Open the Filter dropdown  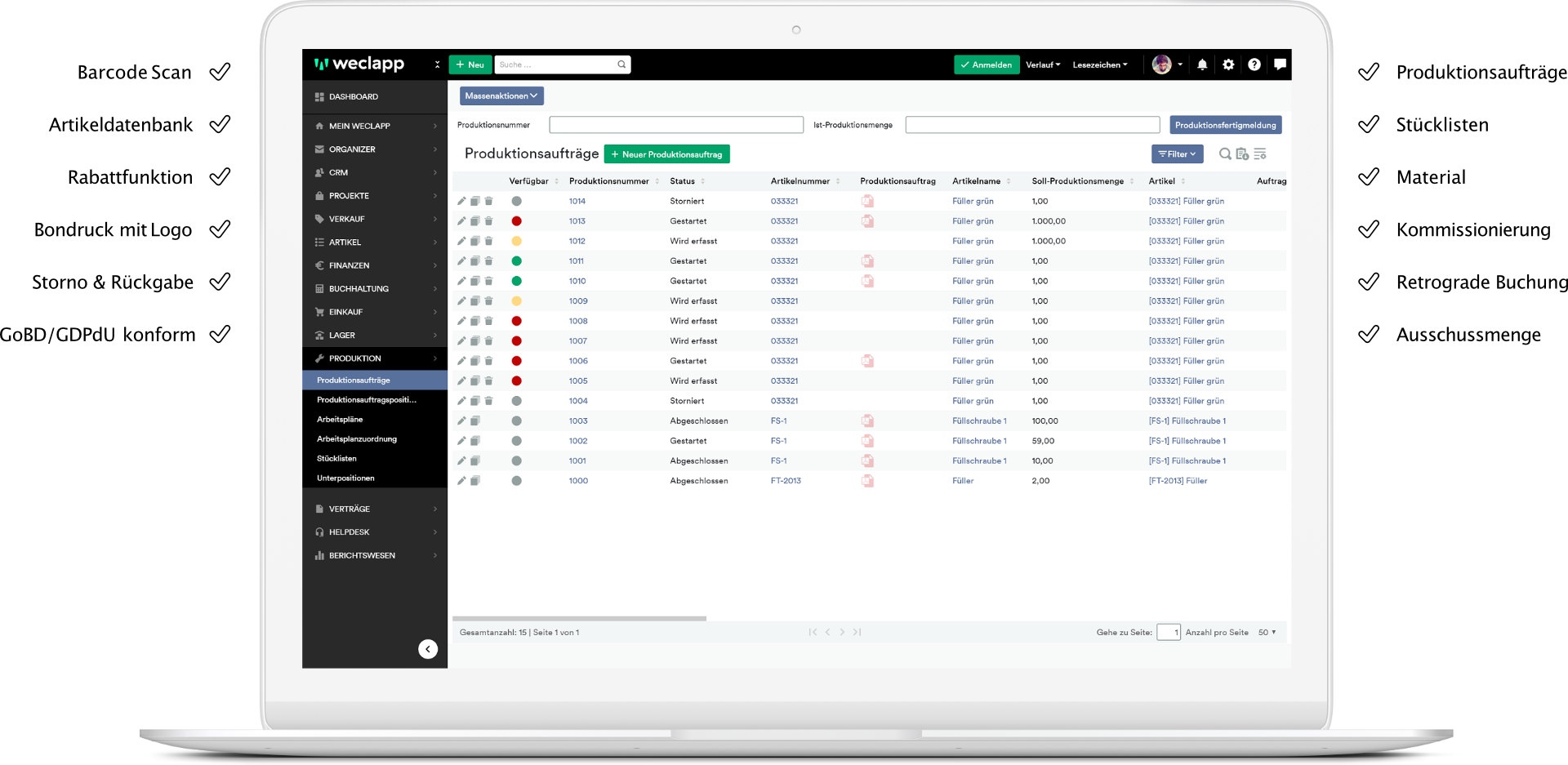point(1177,153)
